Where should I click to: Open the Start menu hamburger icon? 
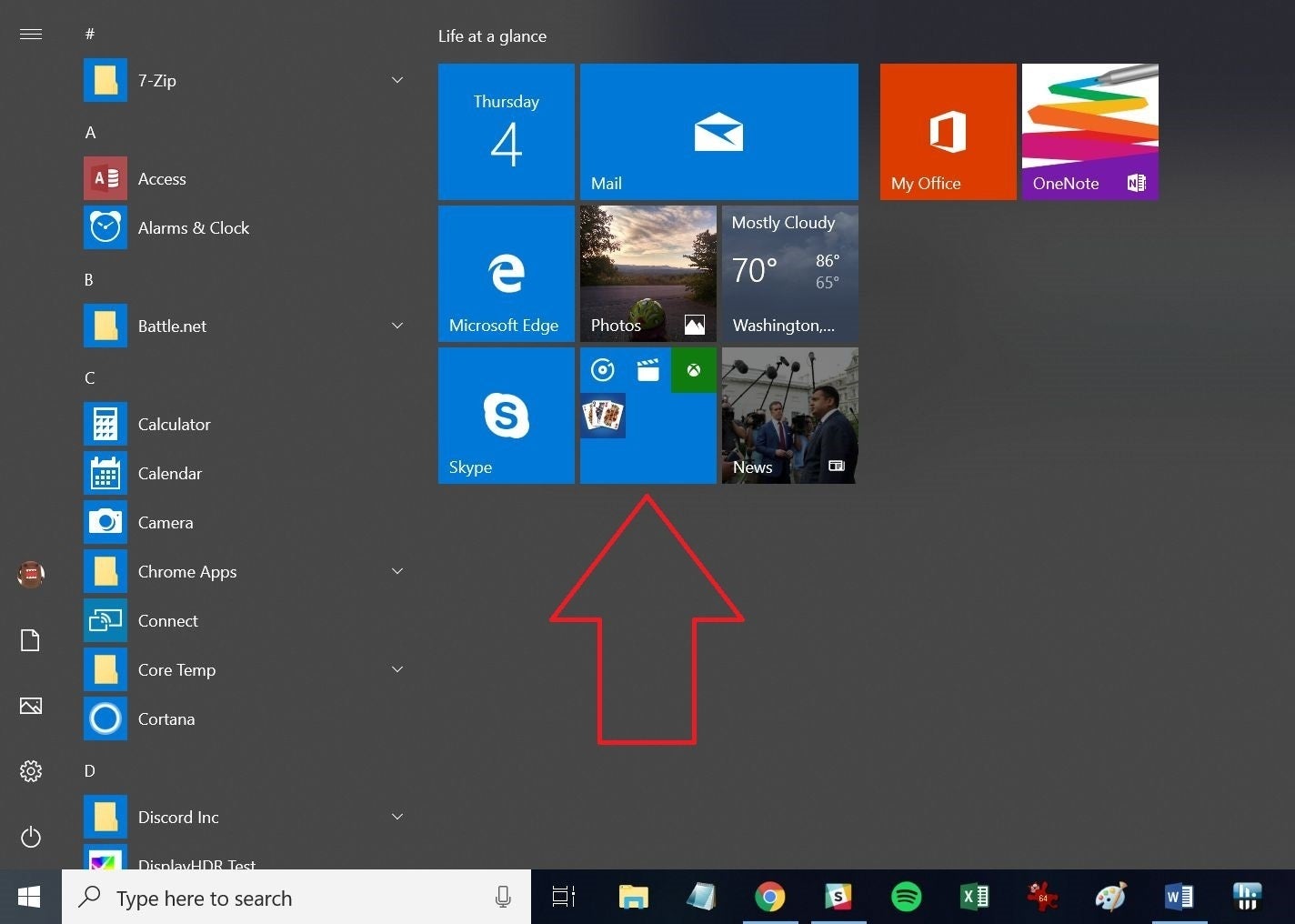point(31,34)
